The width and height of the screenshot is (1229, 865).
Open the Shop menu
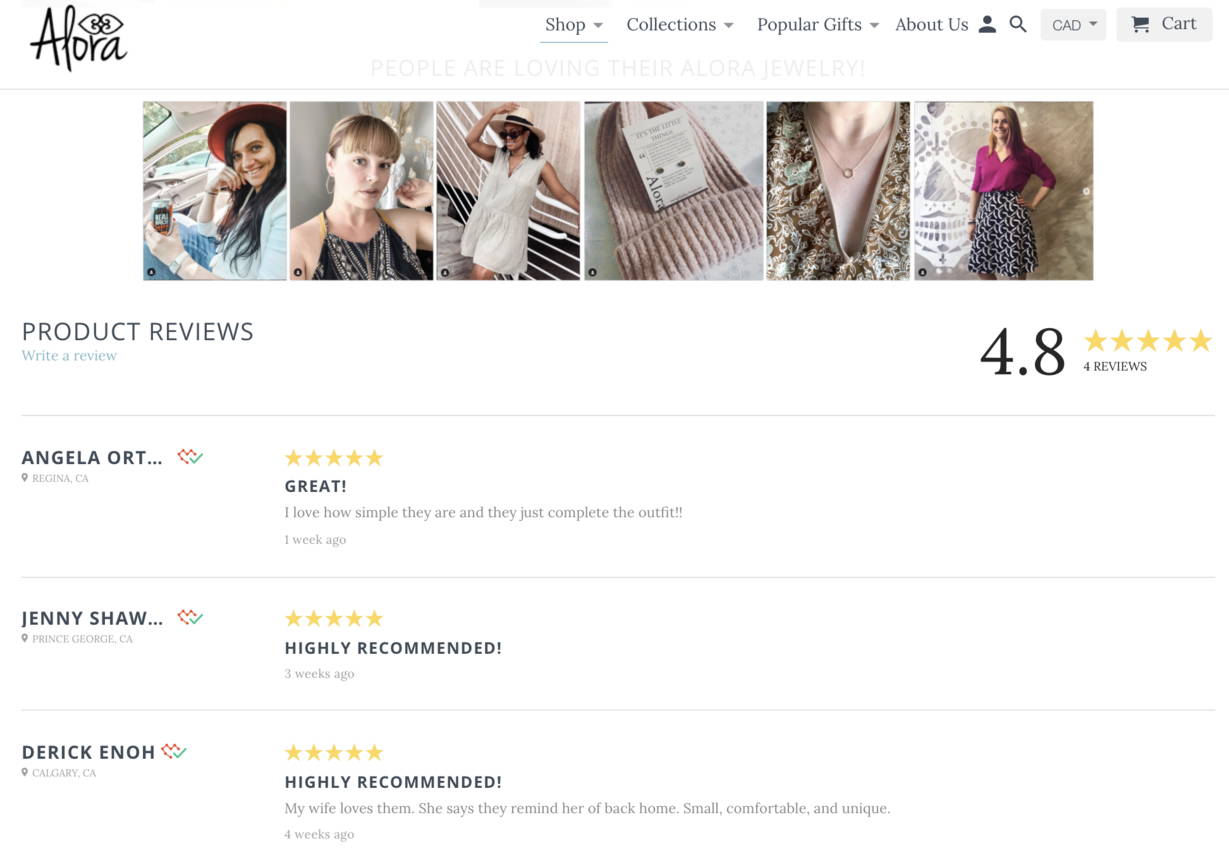coord(574,24)
